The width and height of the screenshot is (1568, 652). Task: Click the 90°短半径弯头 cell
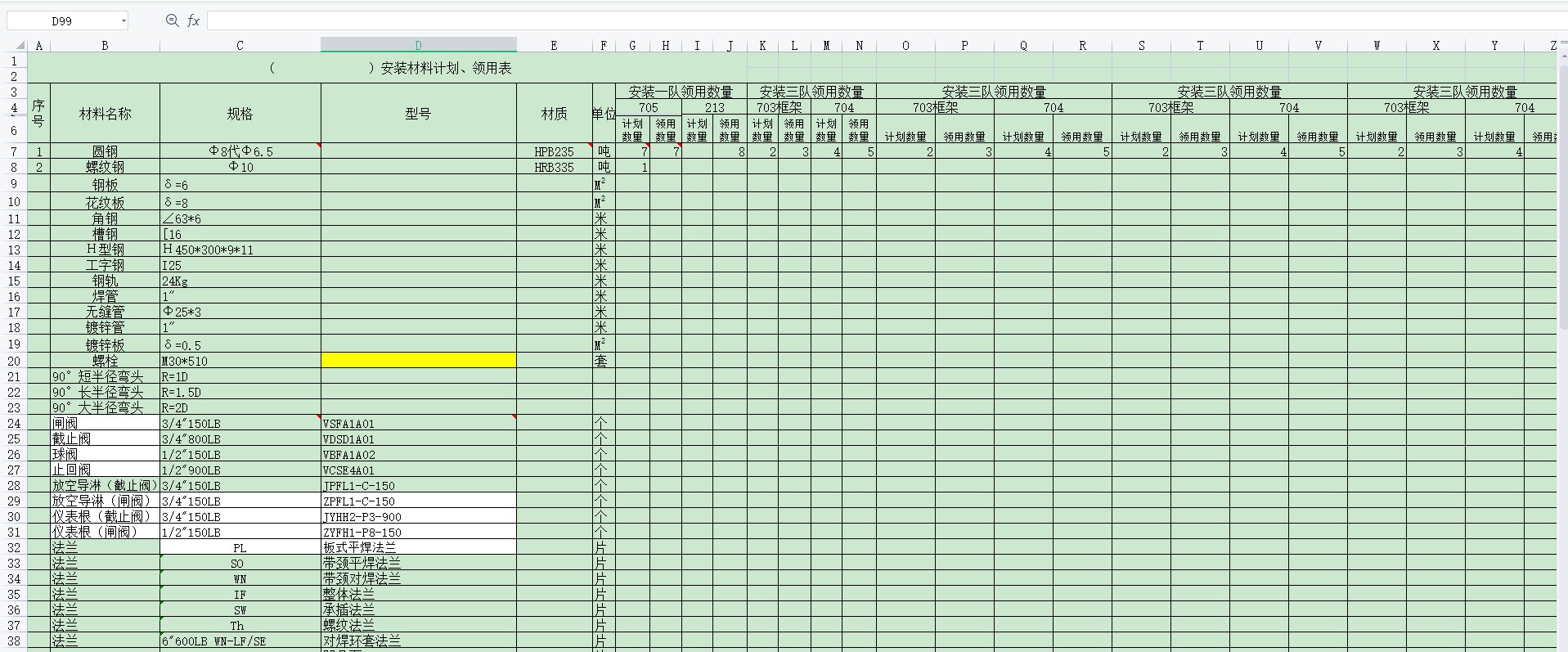point(106,376)
